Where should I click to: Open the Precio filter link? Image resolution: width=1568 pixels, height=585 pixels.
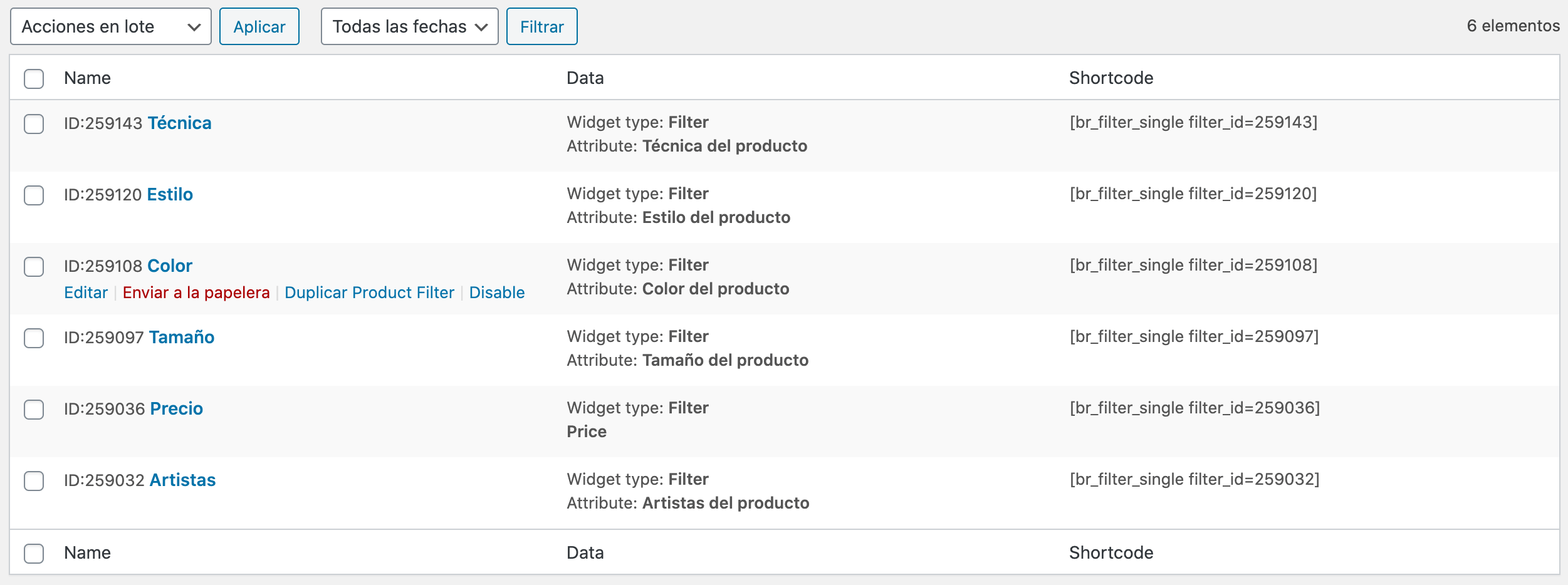(177, 408)
